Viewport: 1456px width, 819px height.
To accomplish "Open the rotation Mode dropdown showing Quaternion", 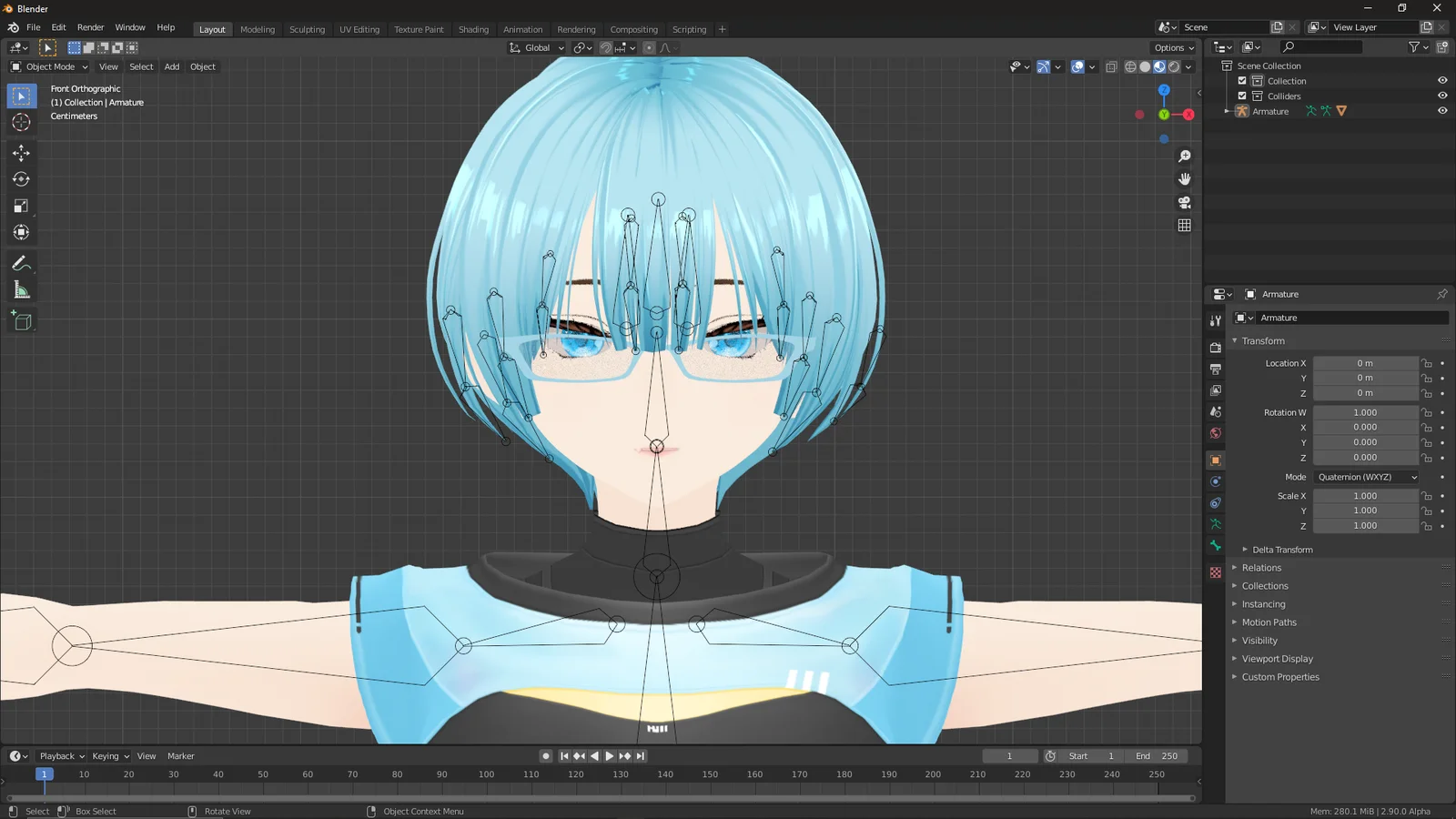I will [1365, 477].
